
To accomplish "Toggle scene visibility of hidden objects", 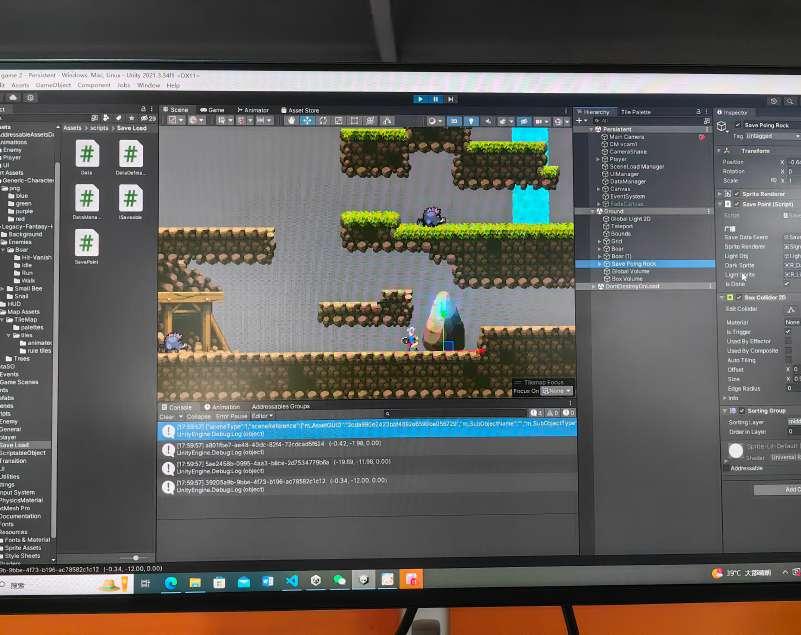I will (524, 121).
